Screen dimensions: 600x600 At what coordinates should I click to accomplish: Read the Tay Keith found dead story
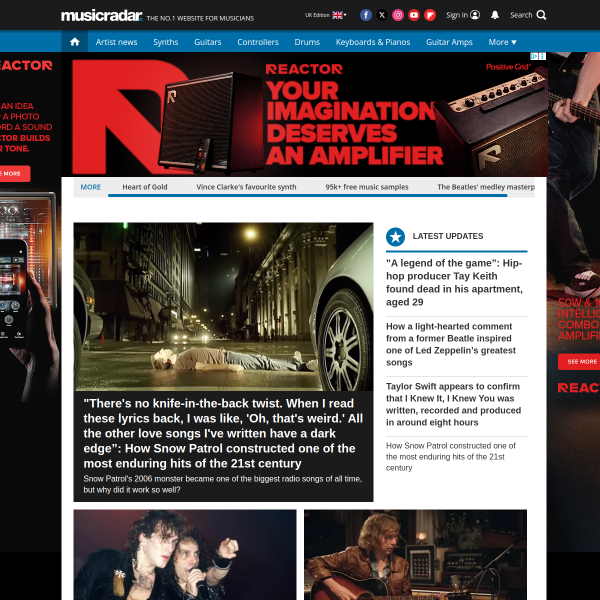pyautogui.click(x=454, y=282)
